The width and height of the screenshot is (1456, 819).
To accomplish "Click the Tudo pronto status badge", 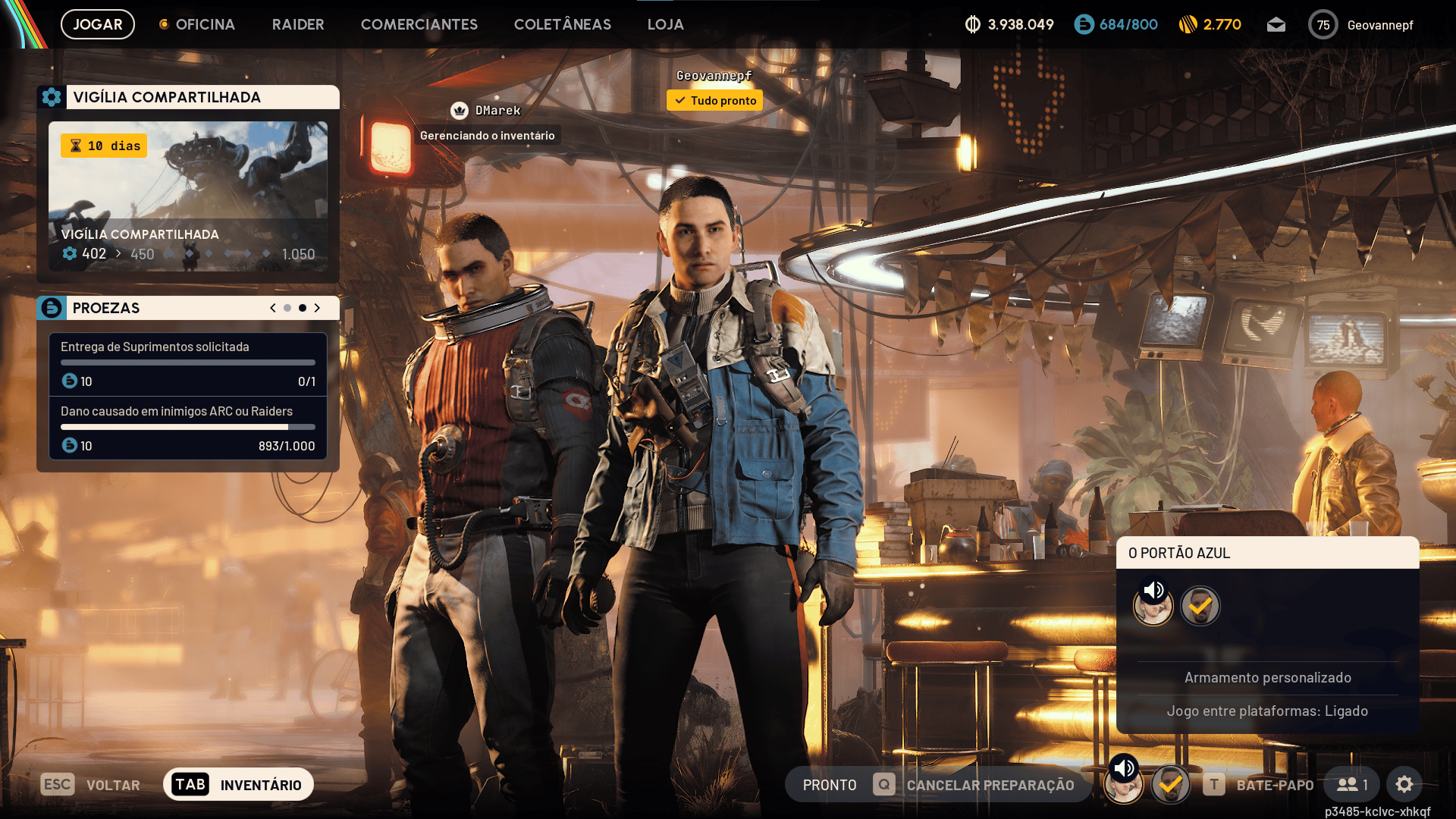I will 714,100.
